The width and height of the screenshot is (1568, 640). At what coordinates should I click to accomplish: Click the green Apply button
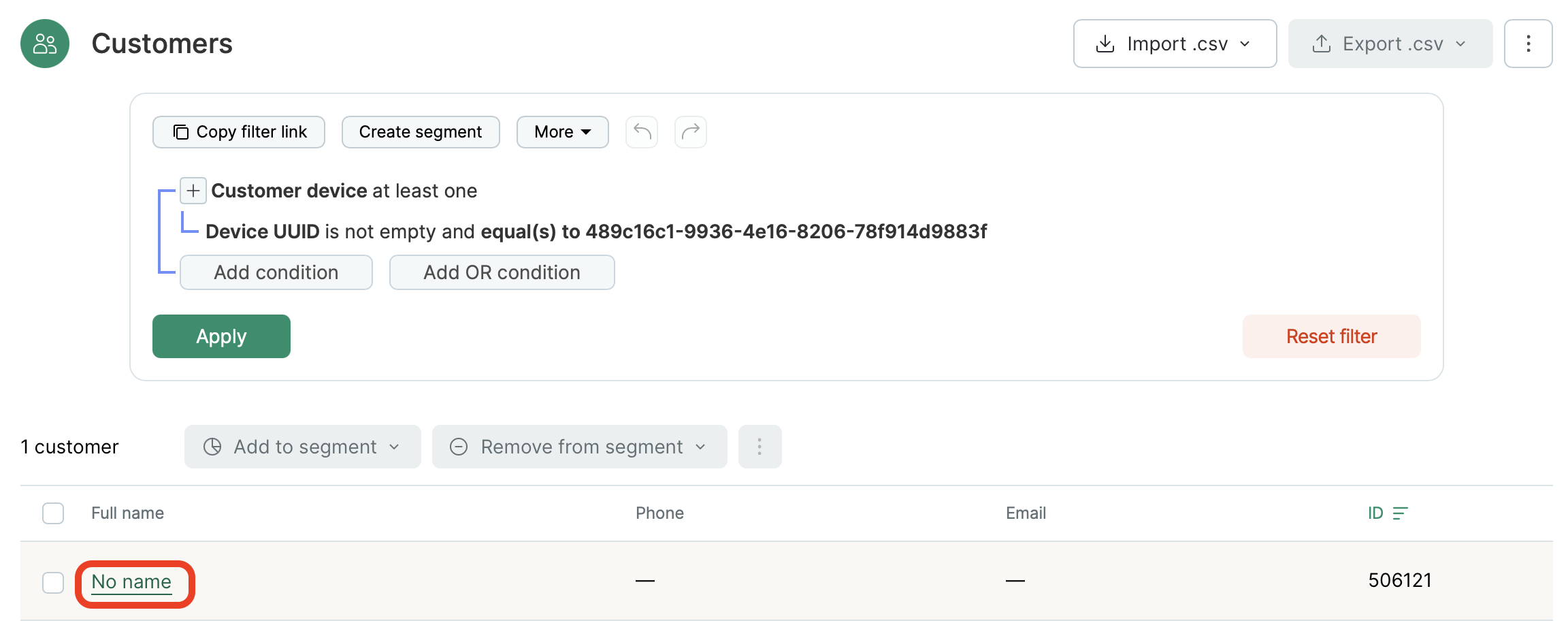[x=221, y=336]
